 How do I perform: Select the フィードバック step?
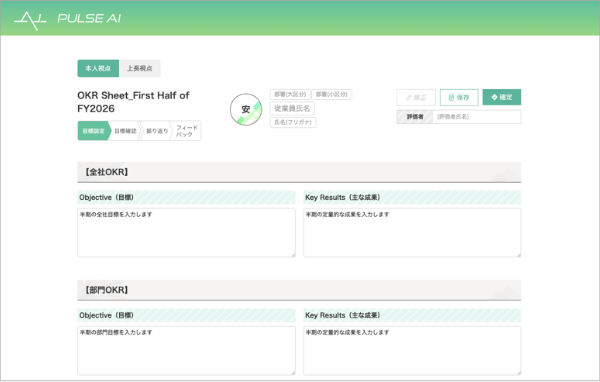[x=187, y=131]
